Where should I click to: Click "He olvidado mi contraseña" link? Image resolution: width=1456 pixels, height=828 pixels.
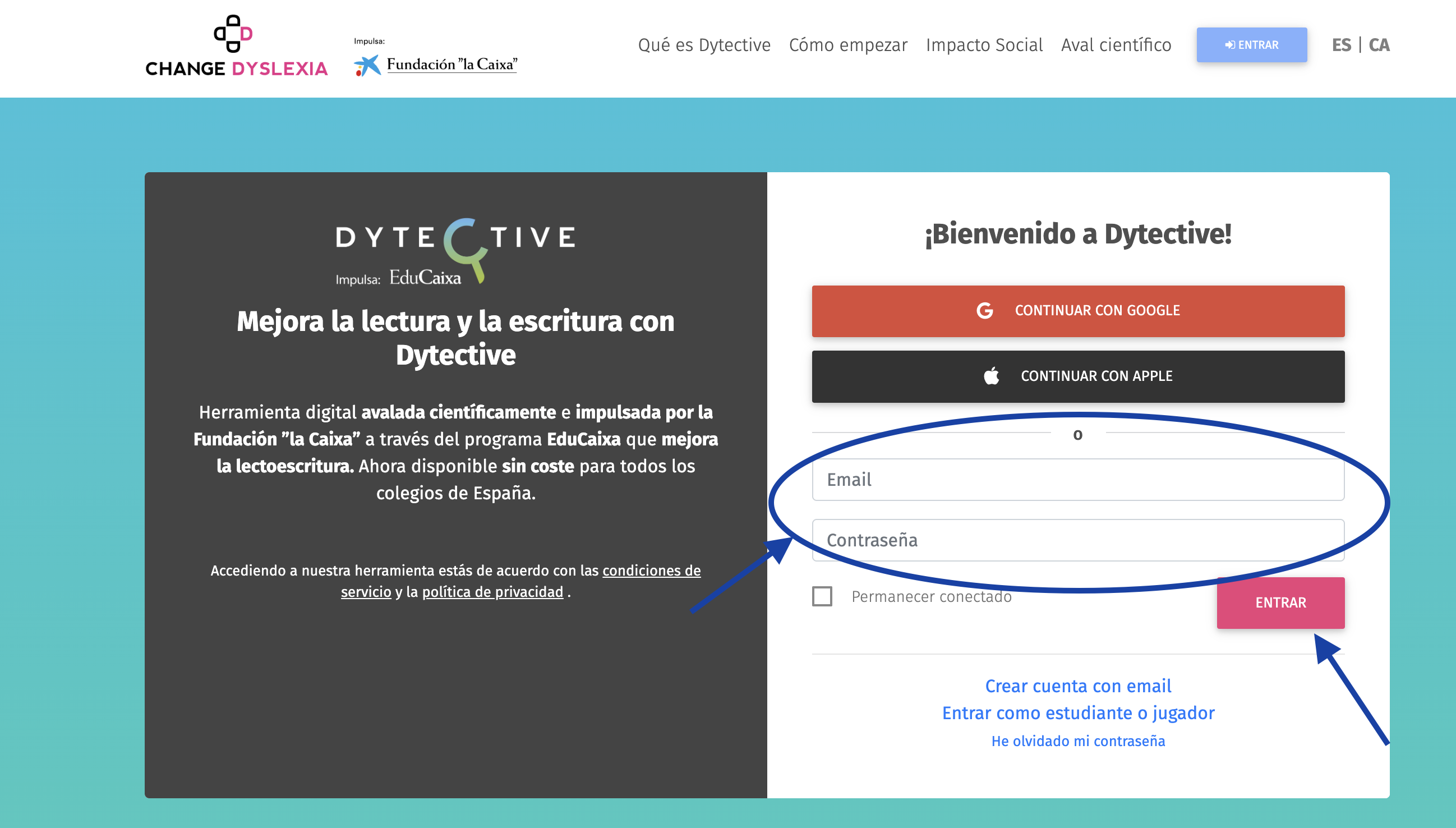(1078, 741)
